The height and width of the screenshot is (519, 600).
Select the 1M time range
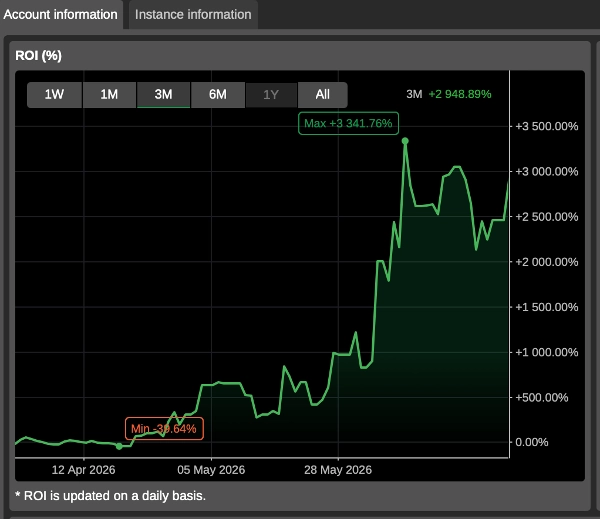(x=109, y=95)
